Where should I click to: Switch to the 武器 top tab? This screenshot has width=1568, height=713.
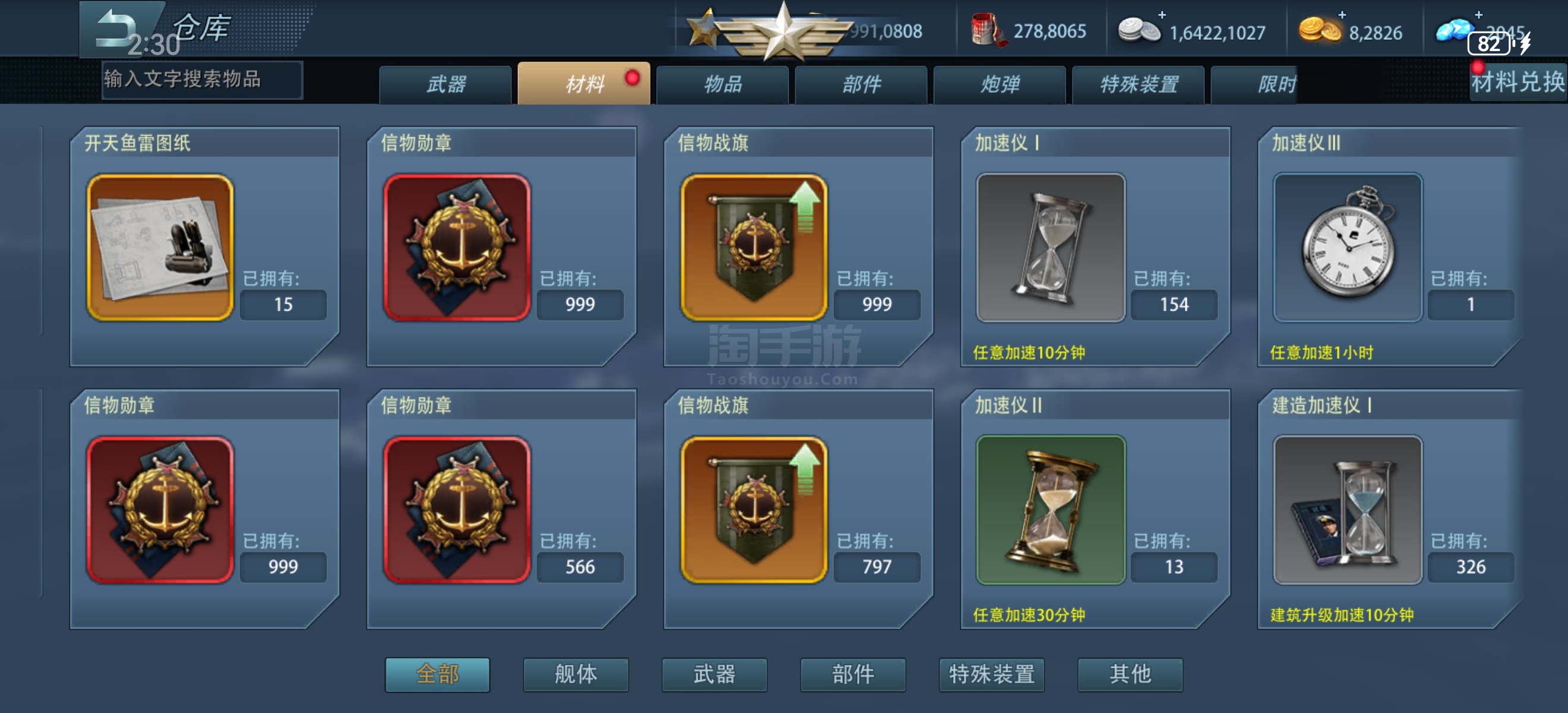coord(445,84)
